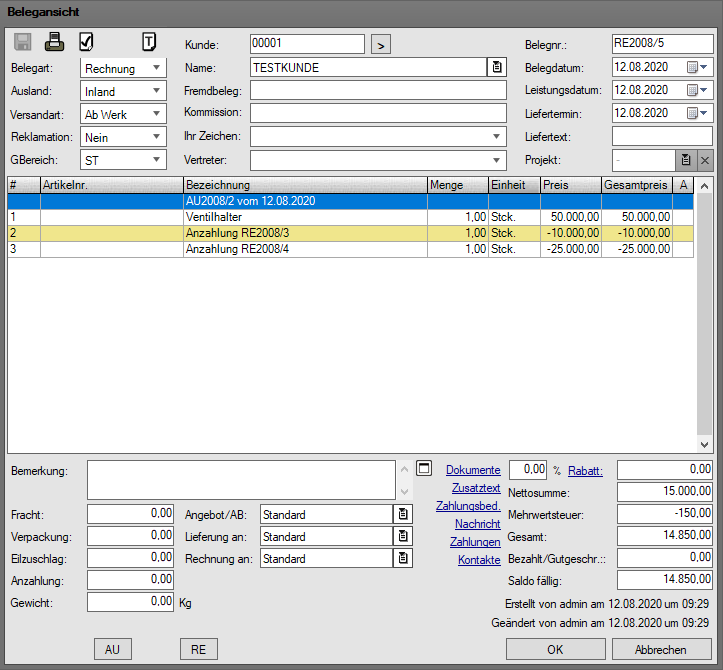Viewport: 723px width, 670px height.
Task: Click the AU button at bottom
Action: click(112, 649)
